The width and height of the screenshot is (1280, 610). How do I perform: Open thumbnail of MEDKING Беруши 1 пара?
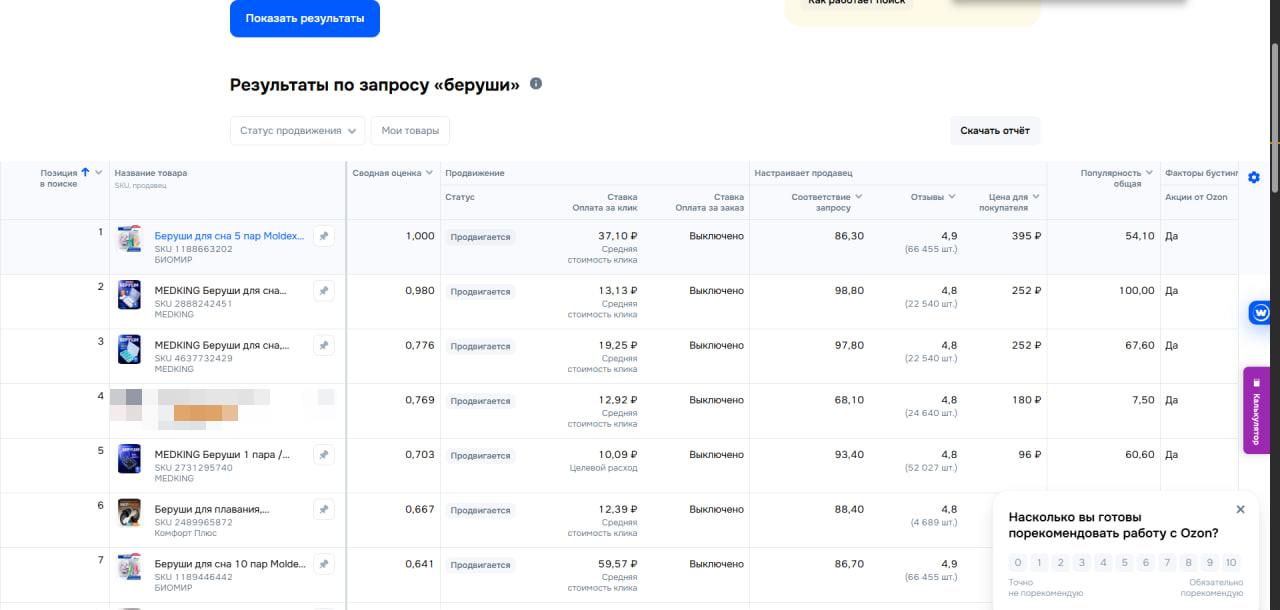pos(129,459)
